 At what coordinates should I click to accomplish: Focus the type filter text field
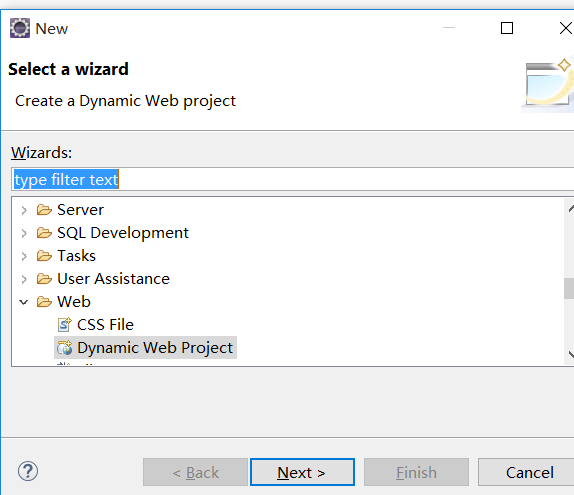pos(293,179)
